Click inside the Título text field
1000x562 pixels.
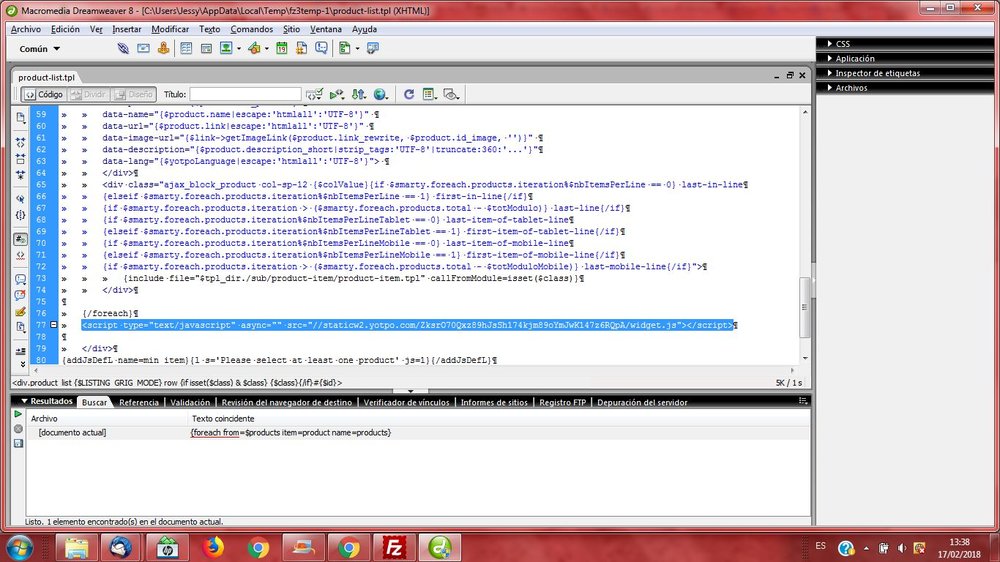[245, 94]
